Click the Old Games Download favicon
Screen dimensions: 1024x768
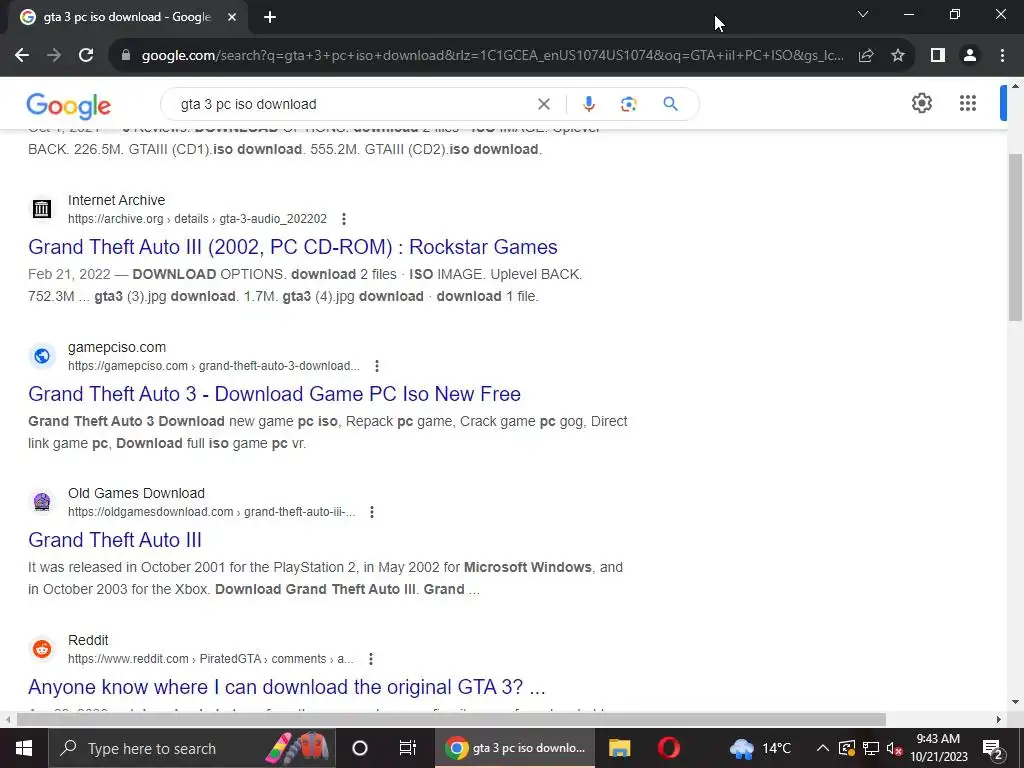(42, 502)
